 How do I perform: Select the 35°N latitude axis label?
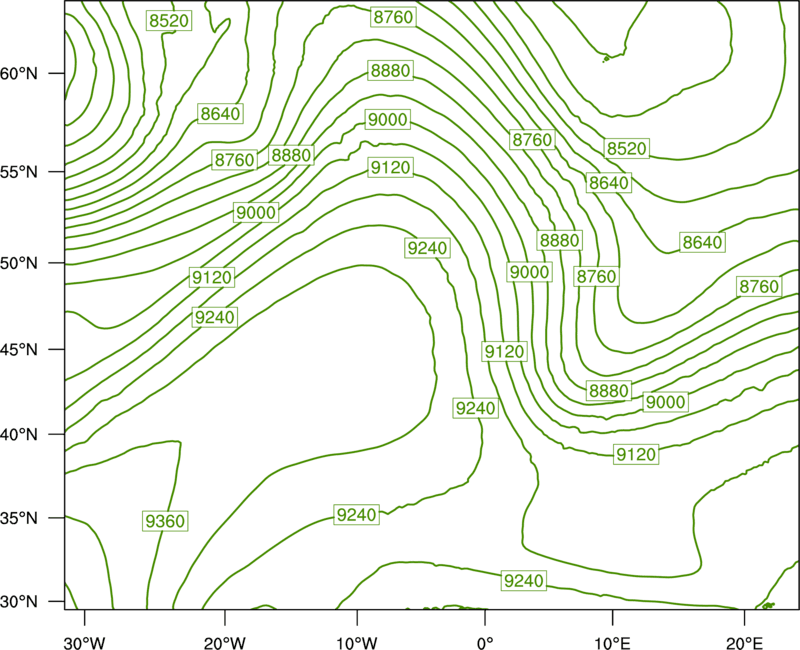19,518
